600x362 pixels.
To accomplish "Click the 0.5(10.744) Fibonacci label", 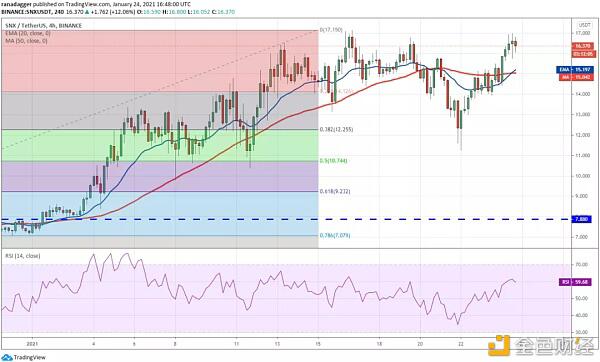I will click(333, 161).
